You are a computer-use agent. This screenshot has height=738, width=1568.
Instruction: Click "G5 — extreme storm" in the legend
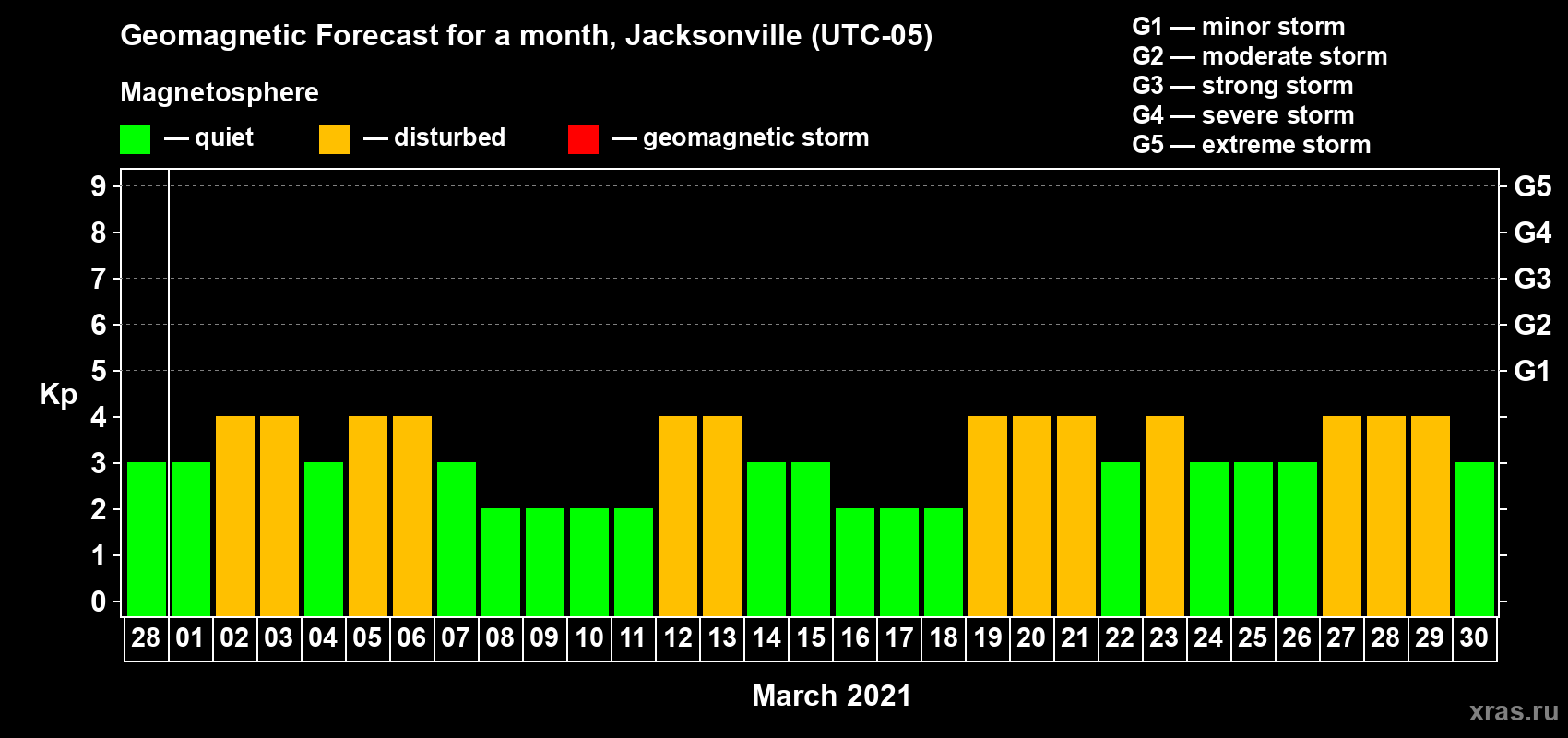pos(1251,145)
